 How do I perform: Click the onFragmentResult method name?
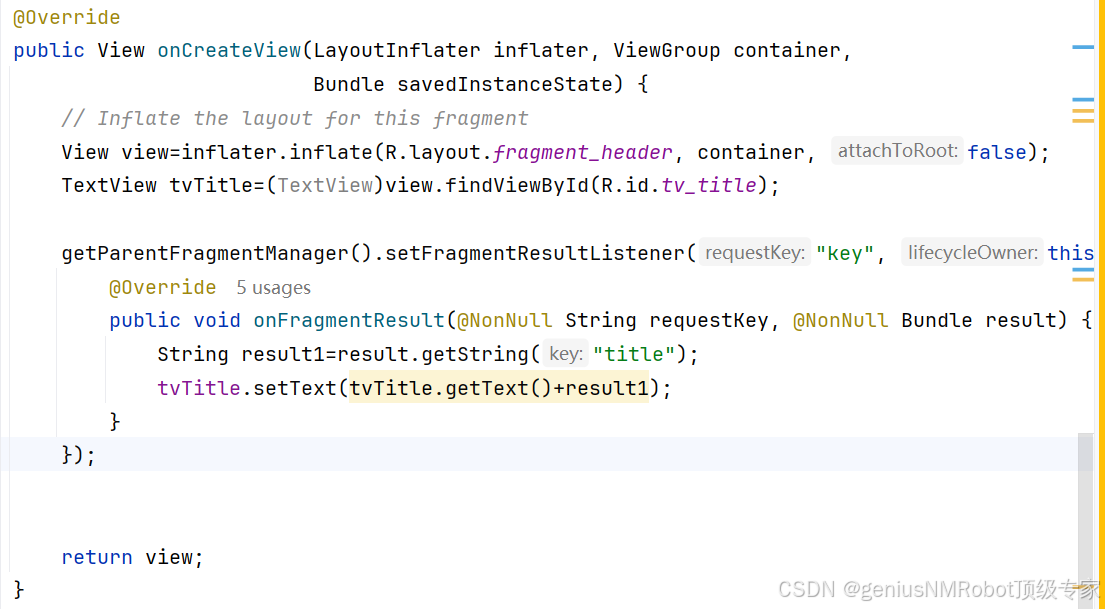click(349, 320)
